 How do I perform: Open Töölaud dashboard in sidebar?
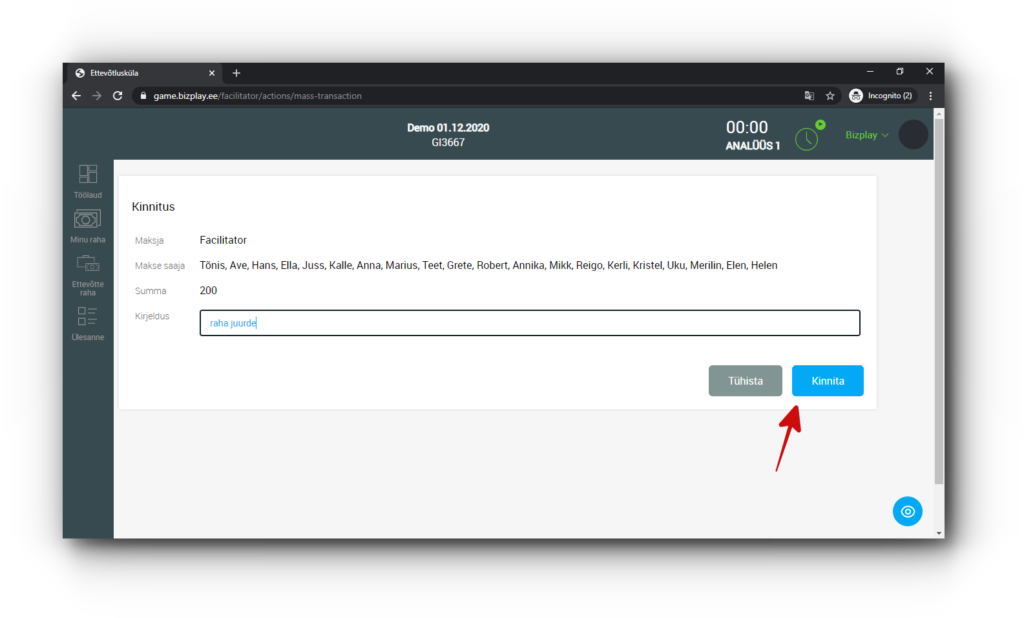(88, 179)
